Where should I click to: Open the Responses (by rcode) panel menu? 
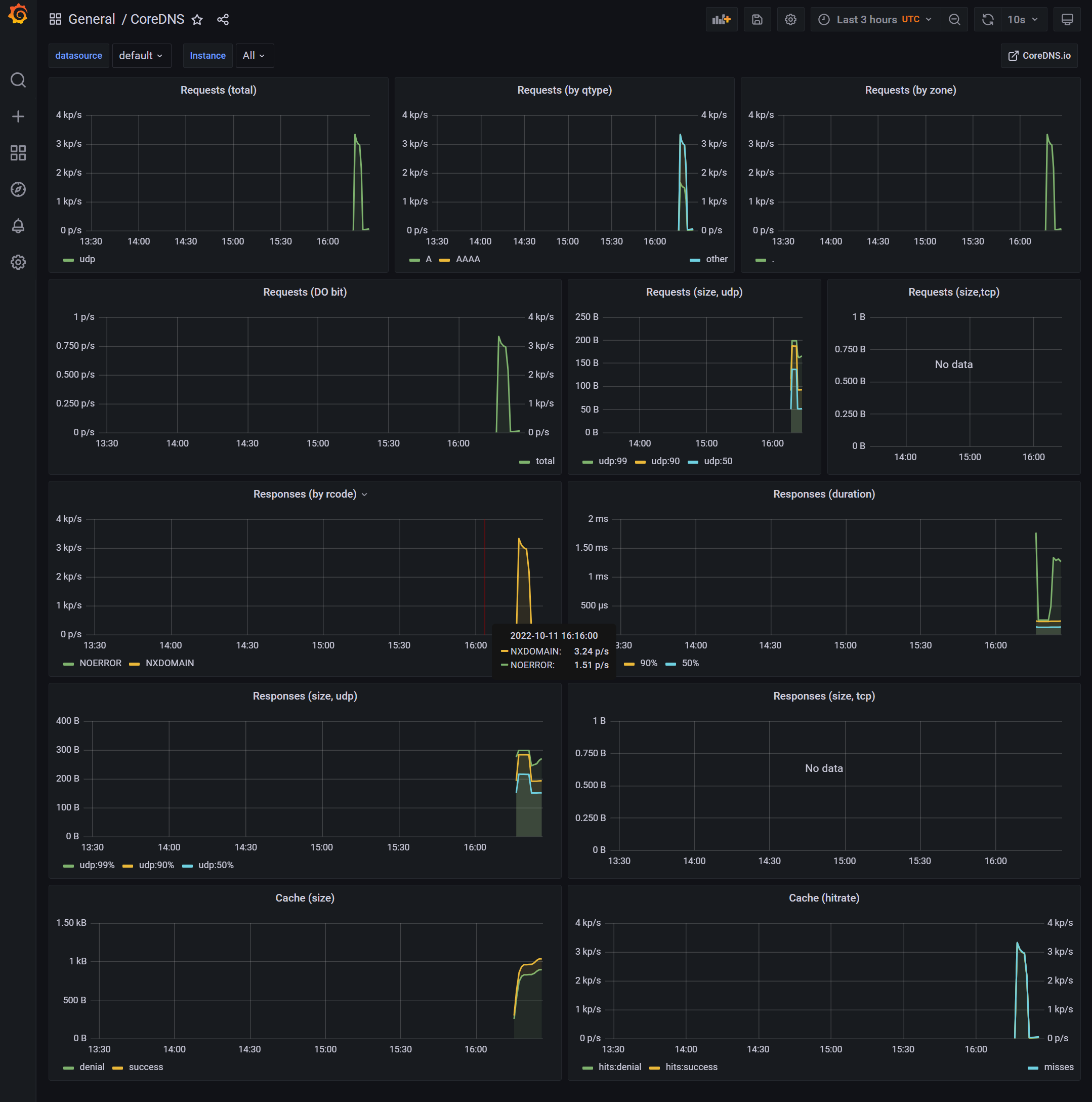click(365, 495)
